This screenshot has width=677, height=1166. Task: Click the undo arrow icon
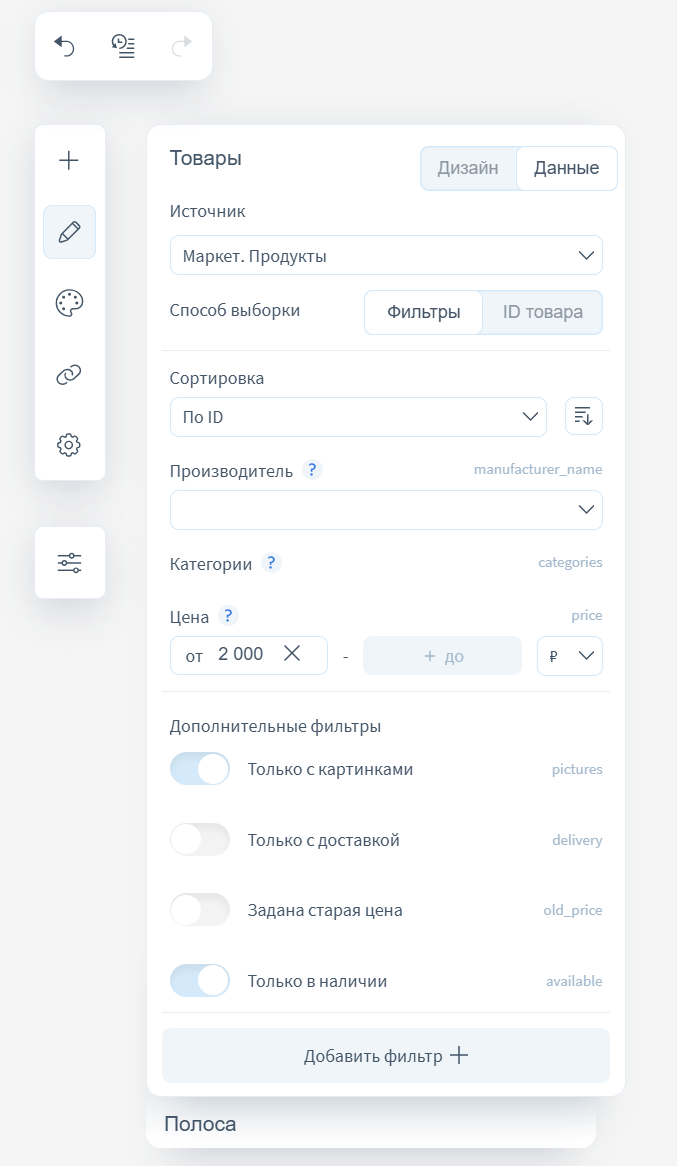[x=65, y=46]
